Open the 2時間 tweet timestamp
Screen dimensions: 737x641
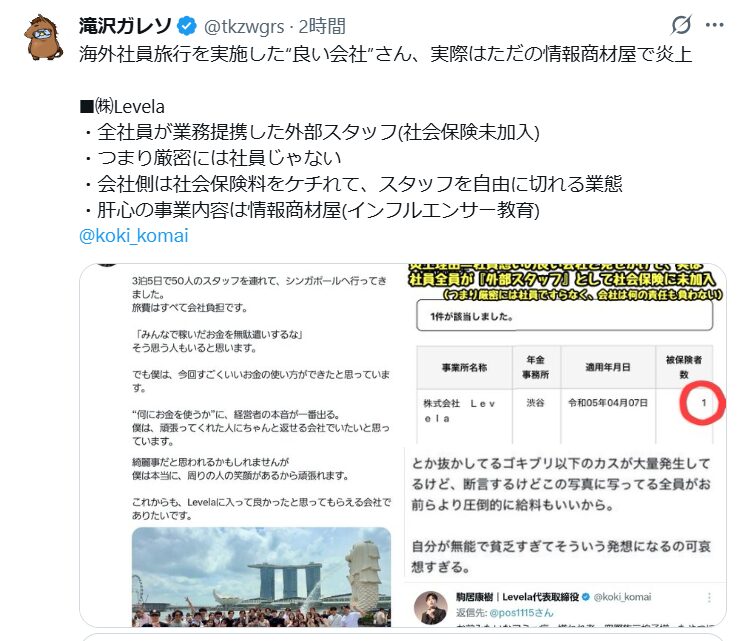click(322, 27)
